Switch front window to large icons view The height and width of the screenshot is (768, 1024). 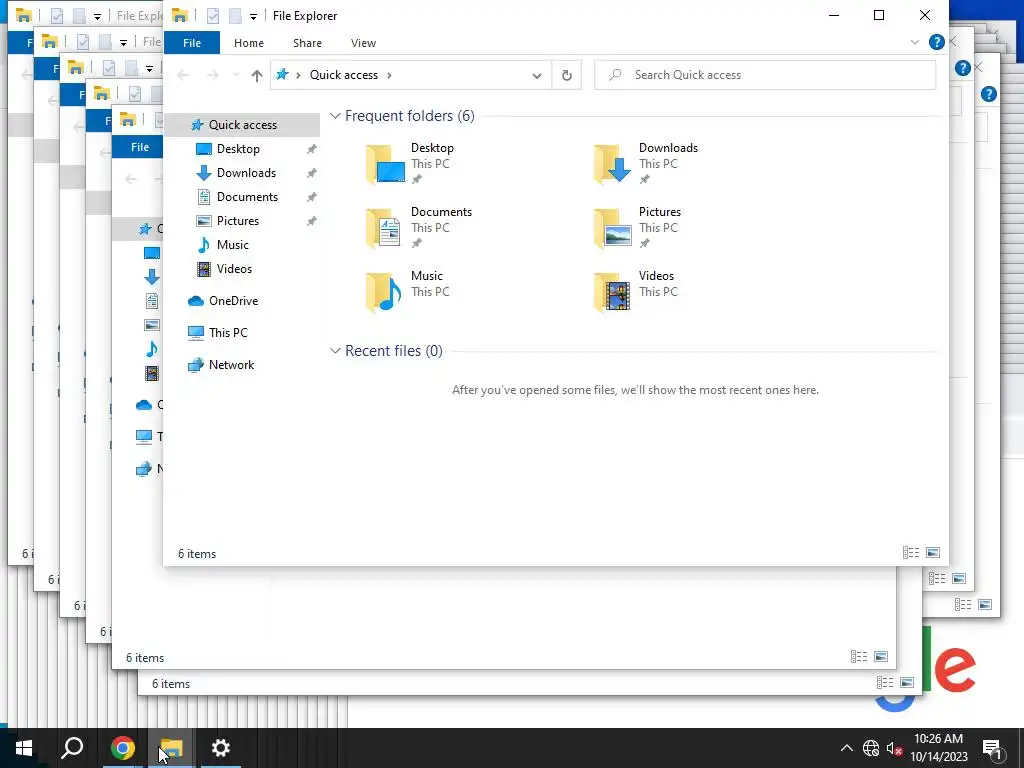(933, 553)
